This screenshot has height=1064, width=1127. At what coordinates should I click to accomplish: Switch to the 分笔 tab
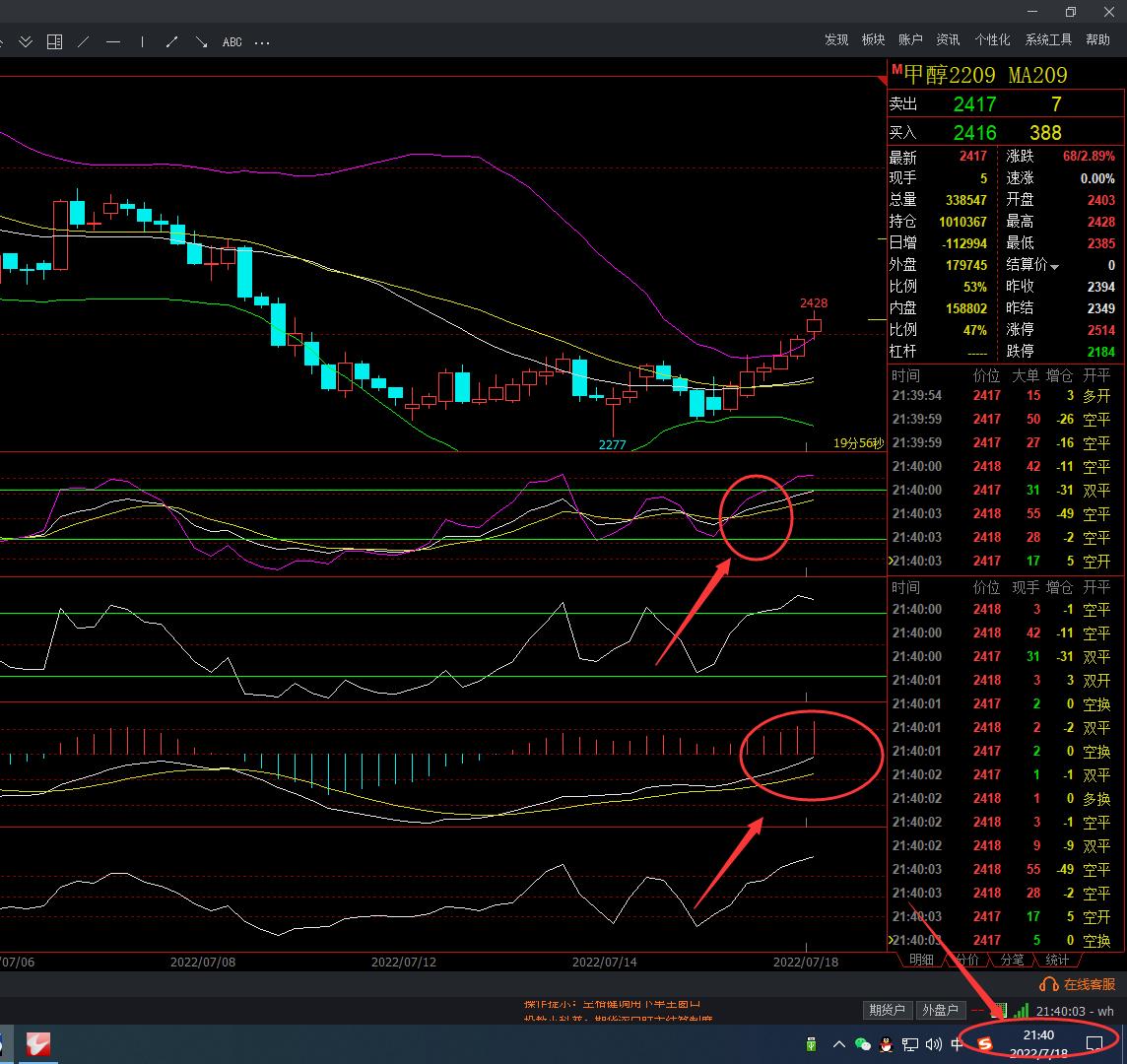pyautogui.click(x=1012, y=960)
